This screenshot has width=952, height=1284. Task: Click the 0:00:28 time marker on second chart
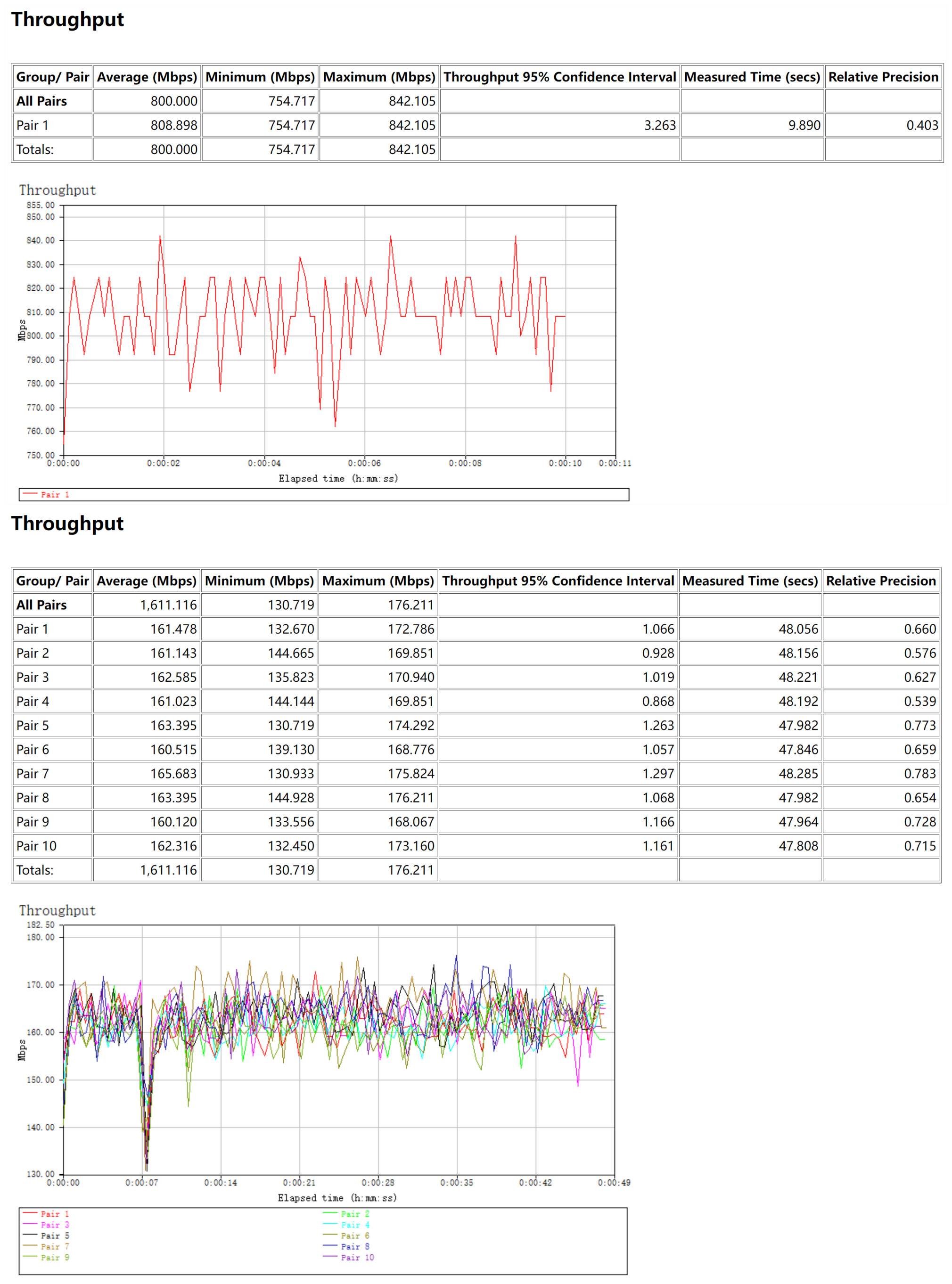tap(378, 1183)
